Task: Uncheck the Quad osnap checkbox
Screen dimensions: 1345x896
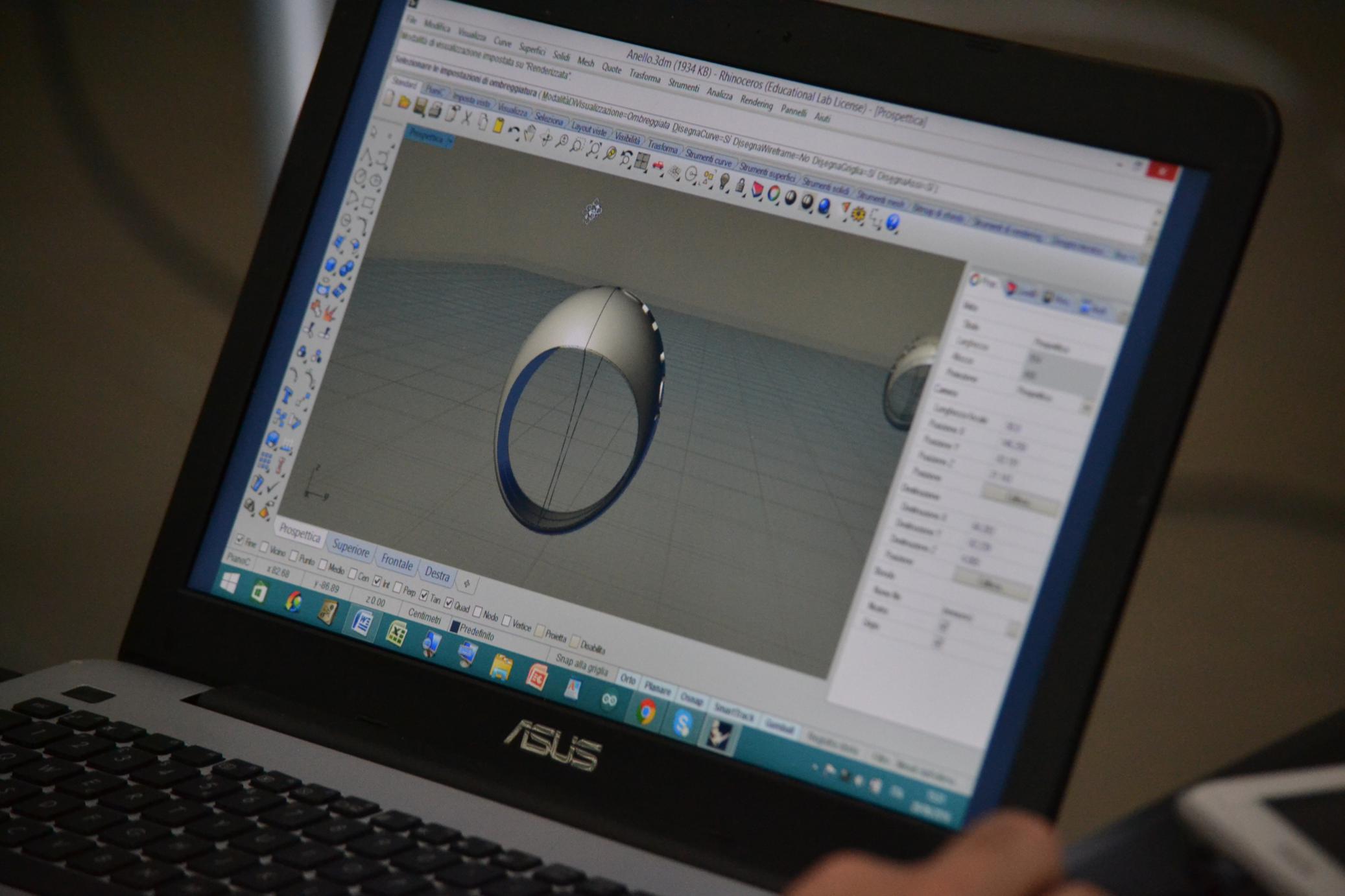Action: point(449,604)
